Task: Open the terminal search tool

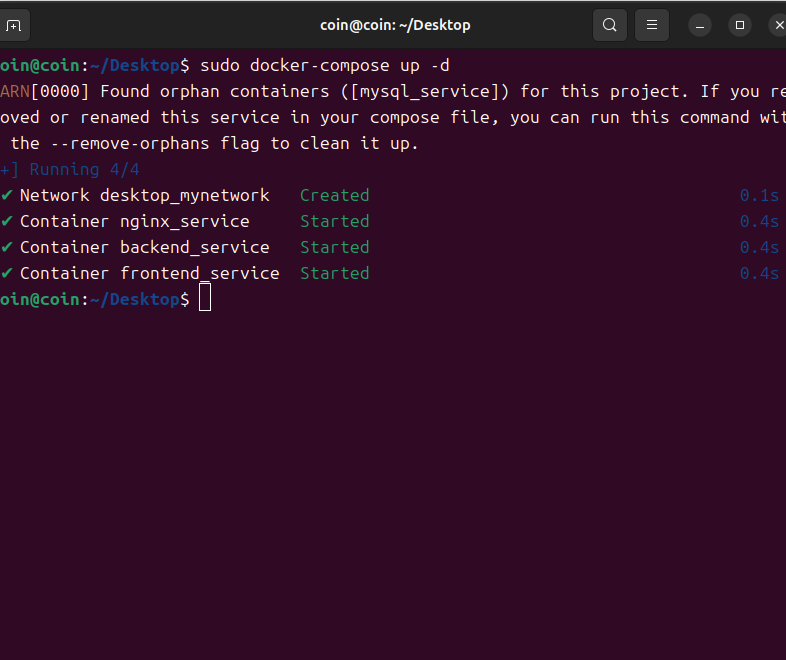Action: coord(610,25)
